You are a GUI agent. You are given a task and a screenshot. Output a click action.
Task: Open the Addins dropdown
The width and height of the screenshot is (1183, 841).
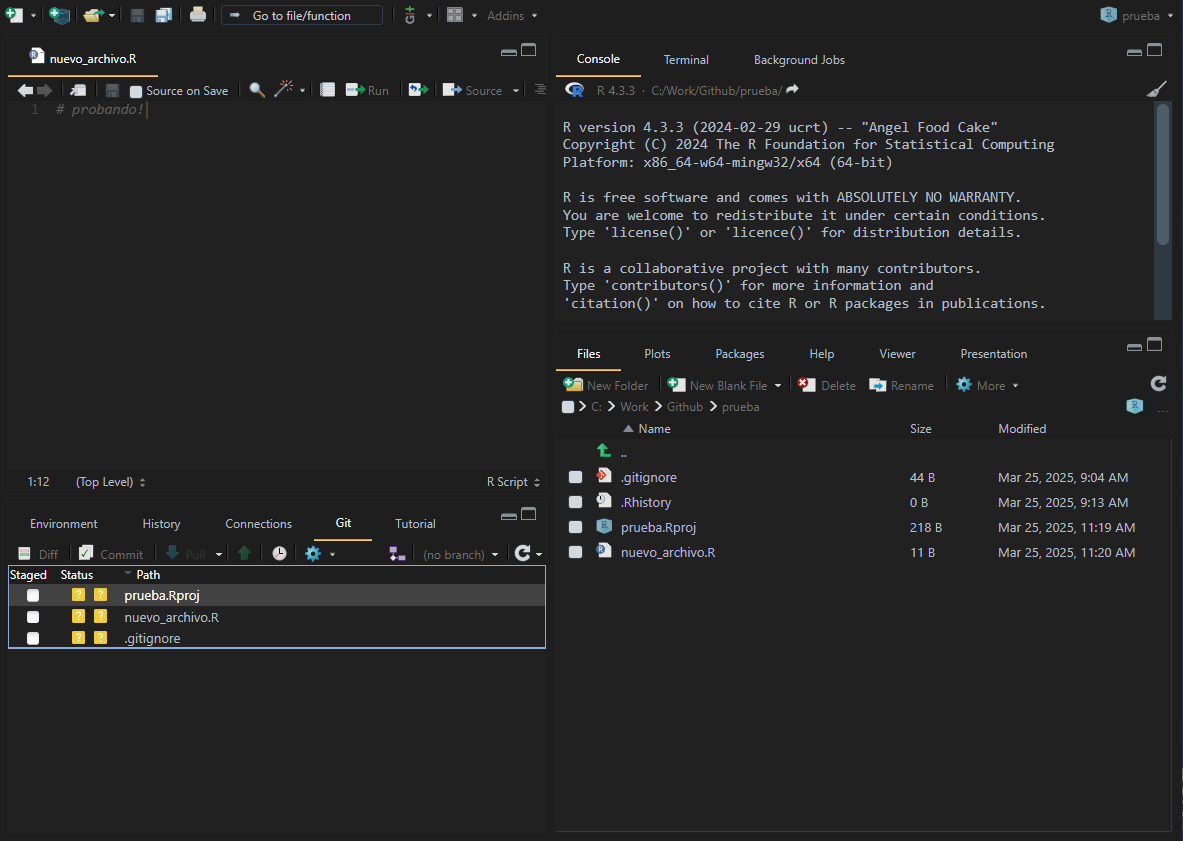[512, 16]
